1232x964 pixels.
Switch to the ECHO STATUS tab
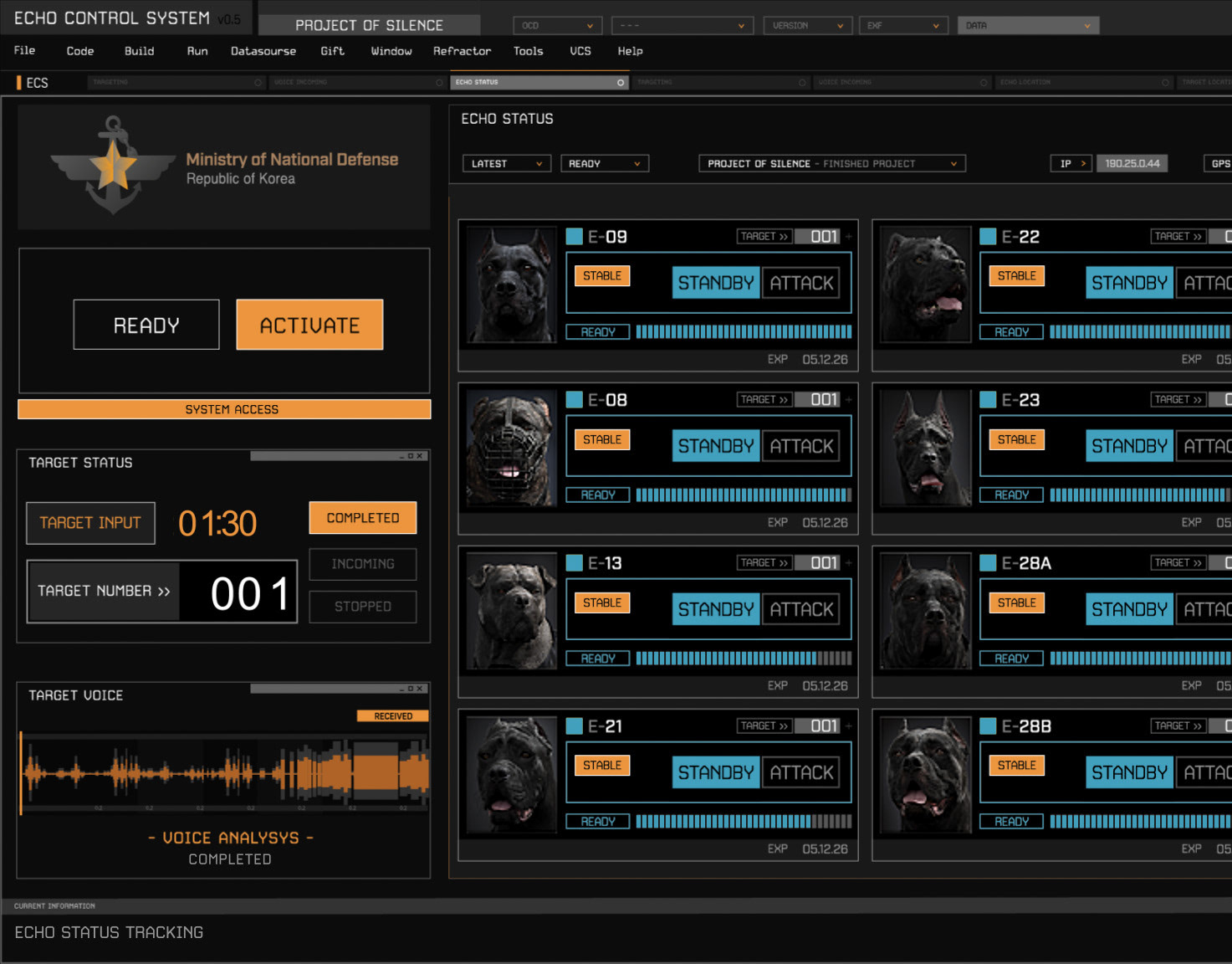point(539,83)
